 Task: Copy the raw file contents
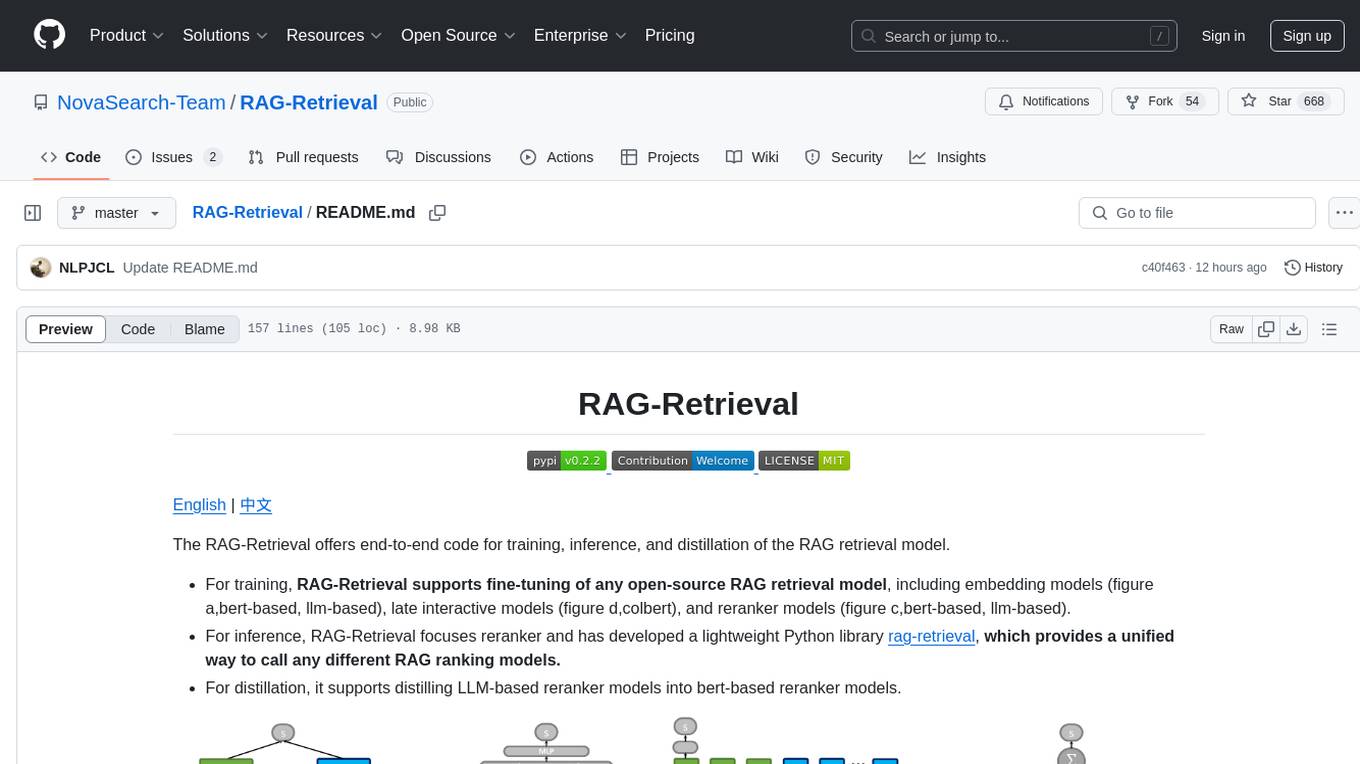pos(1266,329)
